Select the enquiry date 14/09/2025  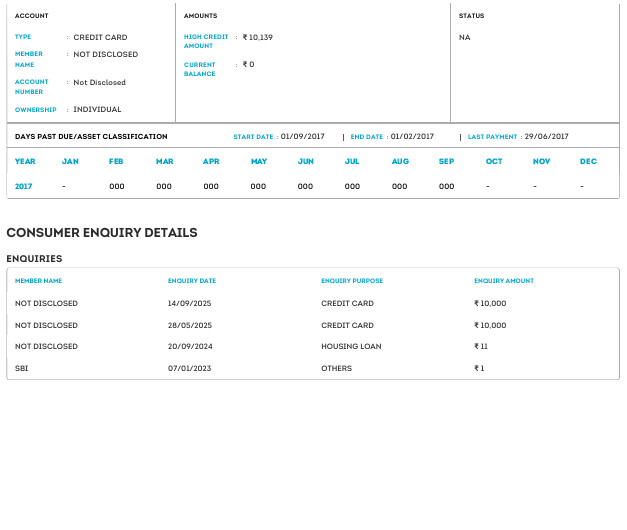tap(190, 304)
